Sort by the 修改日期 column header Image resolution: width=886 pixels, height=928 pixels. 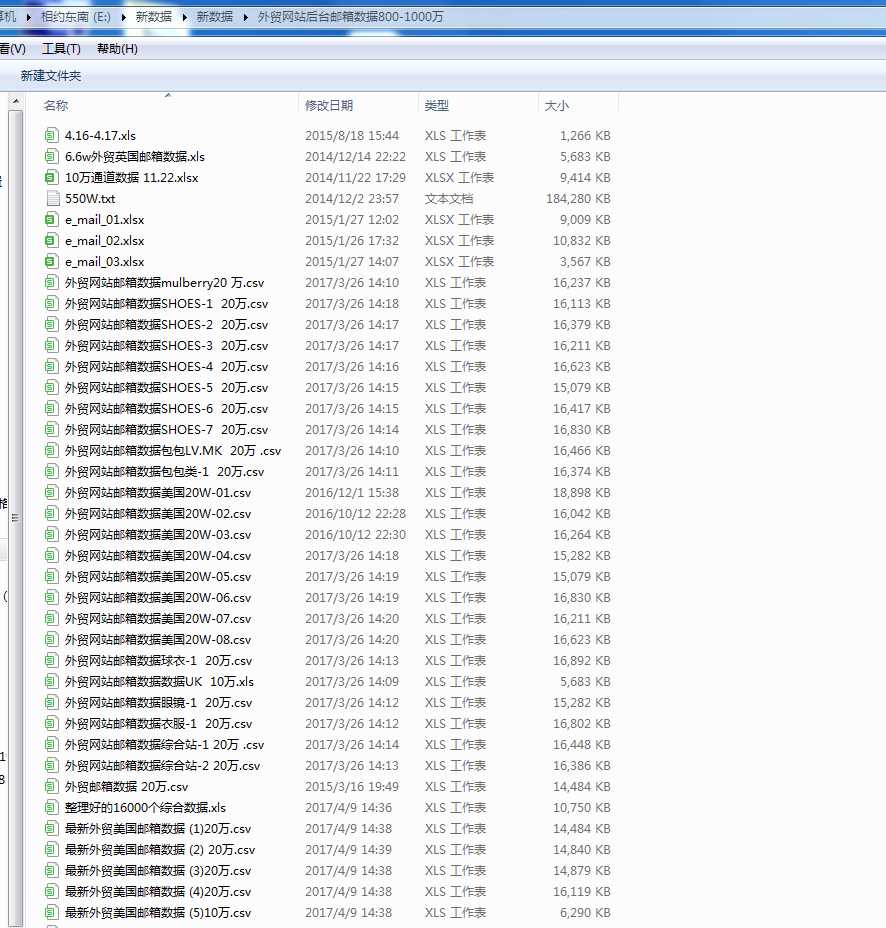[329, 105]
